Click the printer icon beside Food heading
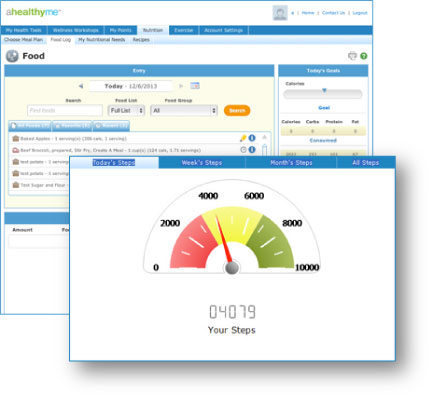The width and height of the screenshot is (433, 400). [x=352, y=56]
